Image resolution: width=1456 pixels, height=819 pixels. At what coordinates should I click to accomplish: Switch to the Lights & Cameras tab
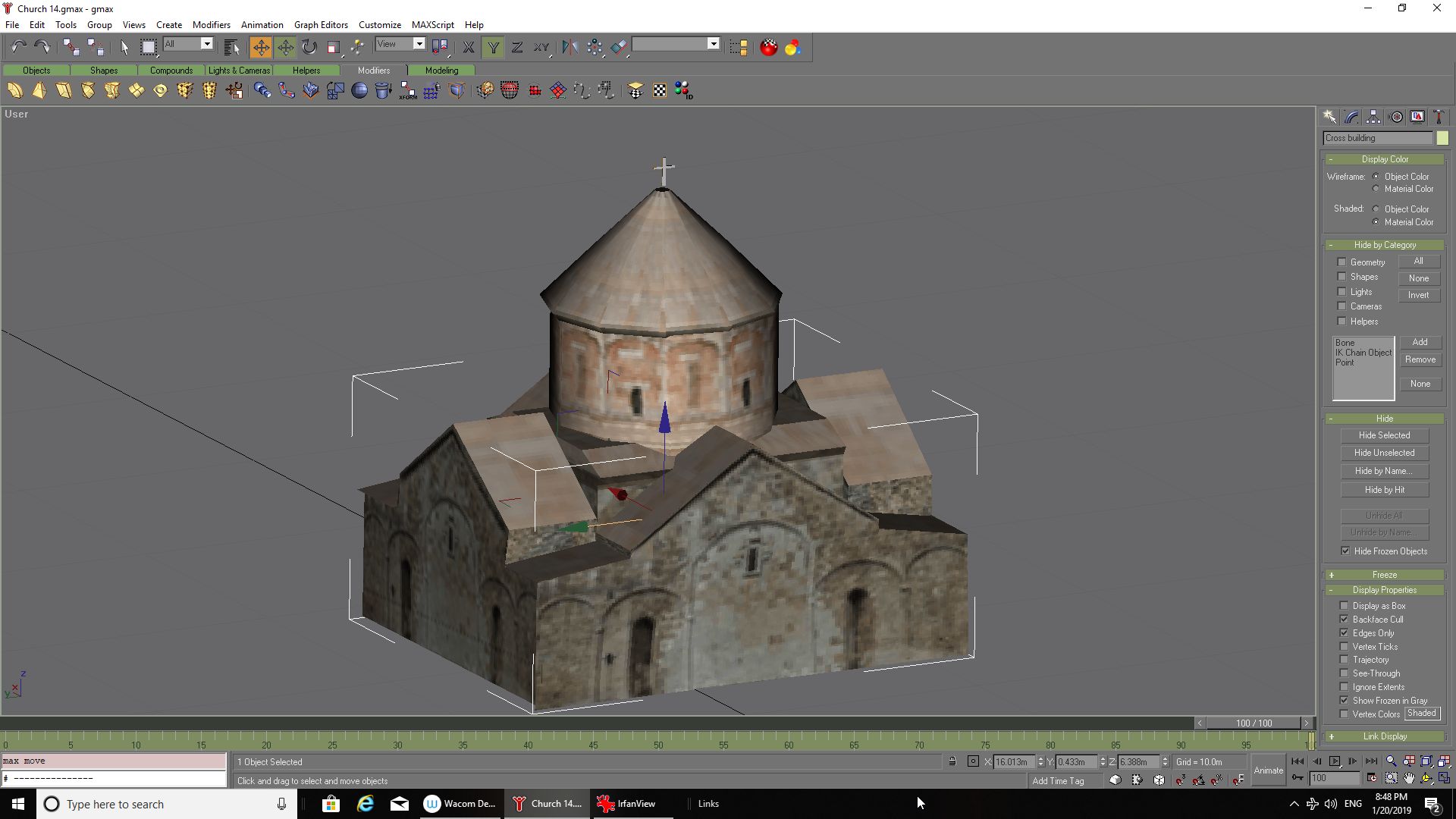239,71
